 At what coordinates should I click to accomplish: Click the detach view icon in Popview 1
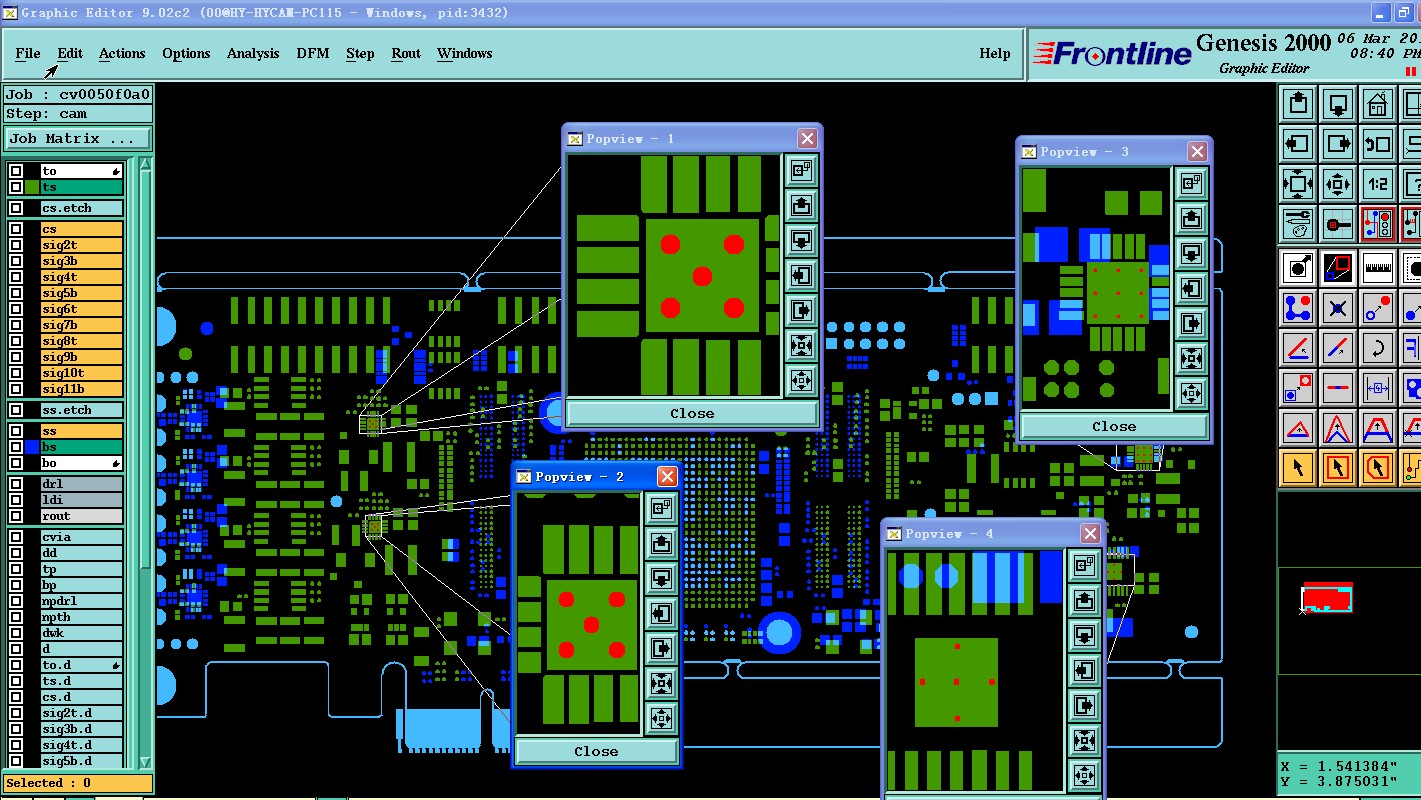[x=801, y=170]
